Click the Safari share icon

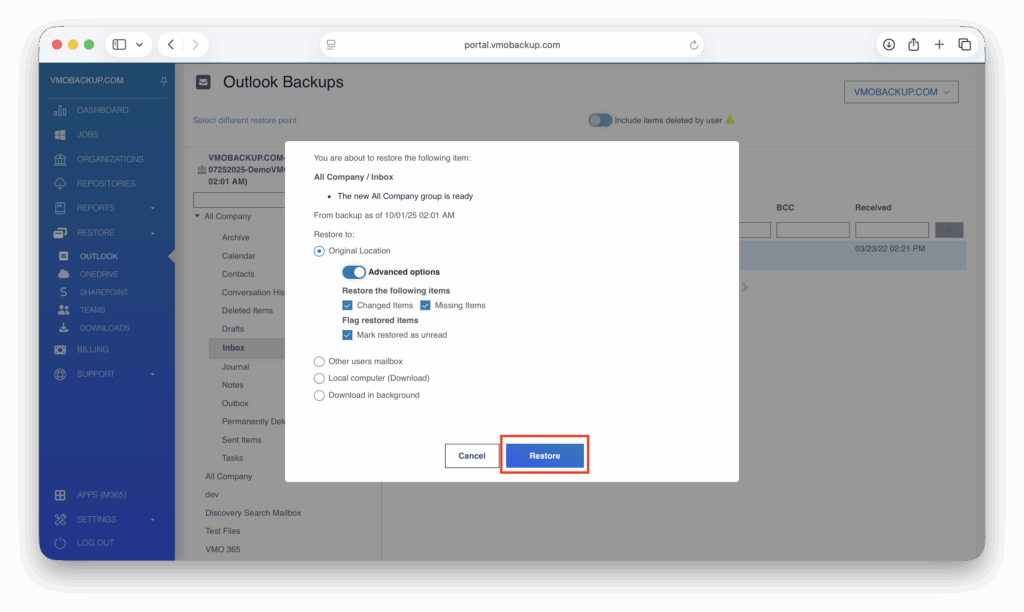pos(913,45)
